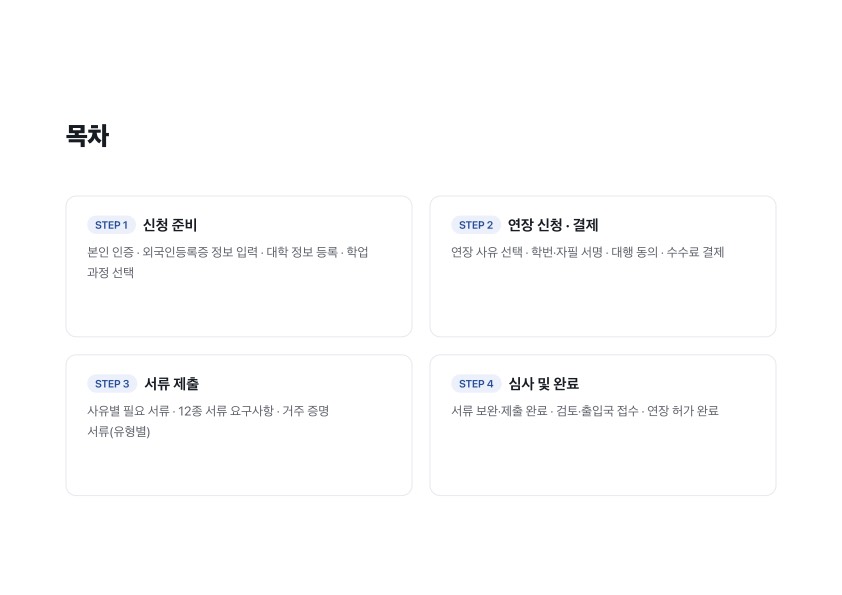Click 12종 서류 요구사항 text in STEP 3

(x=226, y=411)
